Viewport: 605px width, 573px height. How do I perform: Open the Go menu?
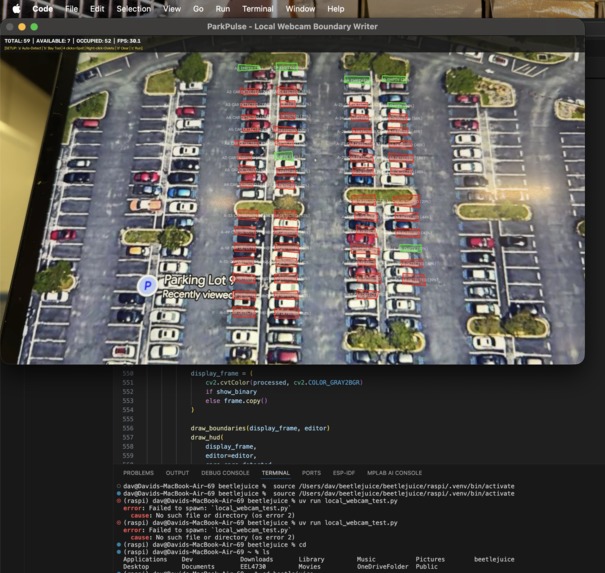[198, 8]
